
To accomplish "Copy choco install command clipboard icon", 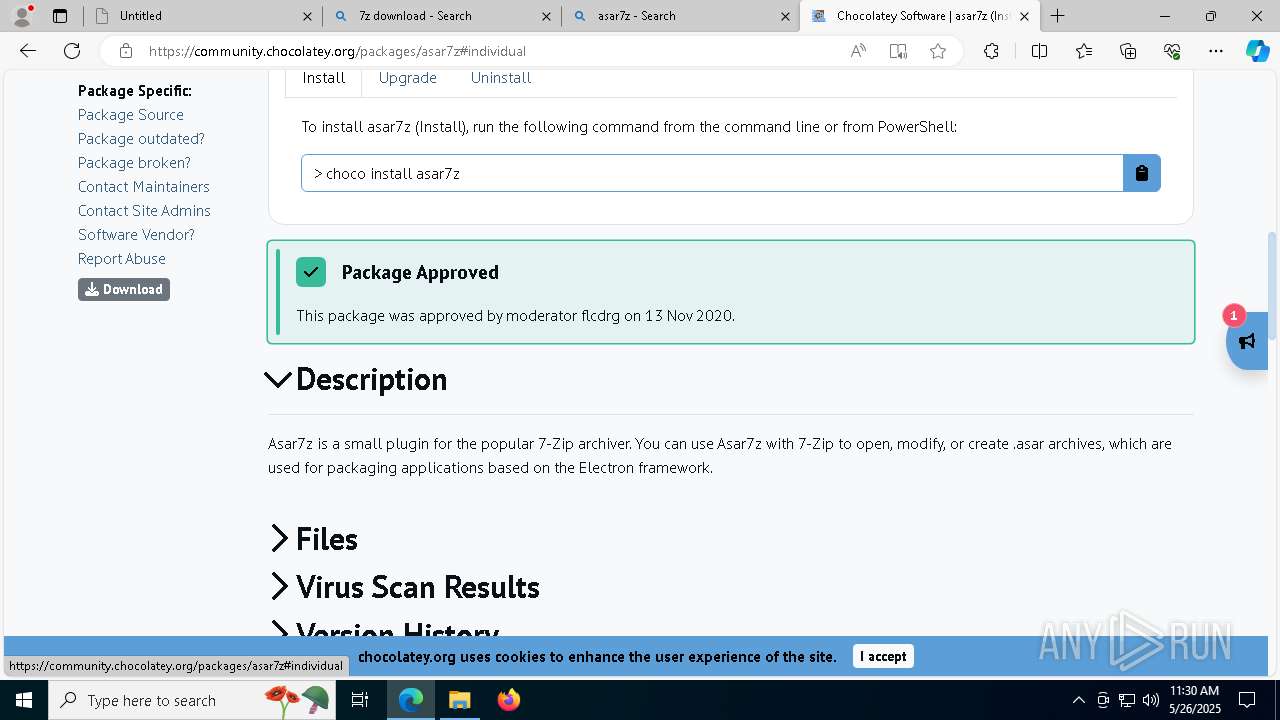I will [1142, 173].
